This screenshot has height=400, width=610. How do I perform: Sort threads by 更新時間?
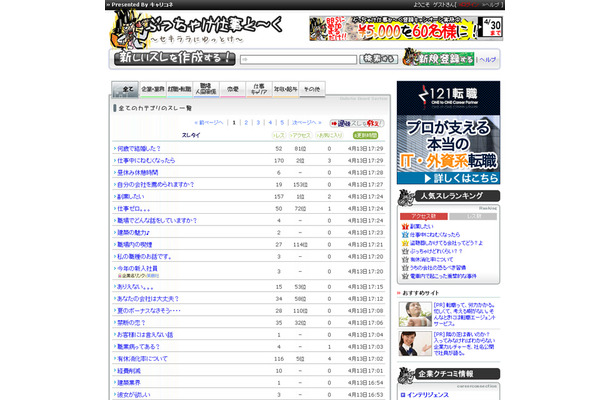pos(365,135)
